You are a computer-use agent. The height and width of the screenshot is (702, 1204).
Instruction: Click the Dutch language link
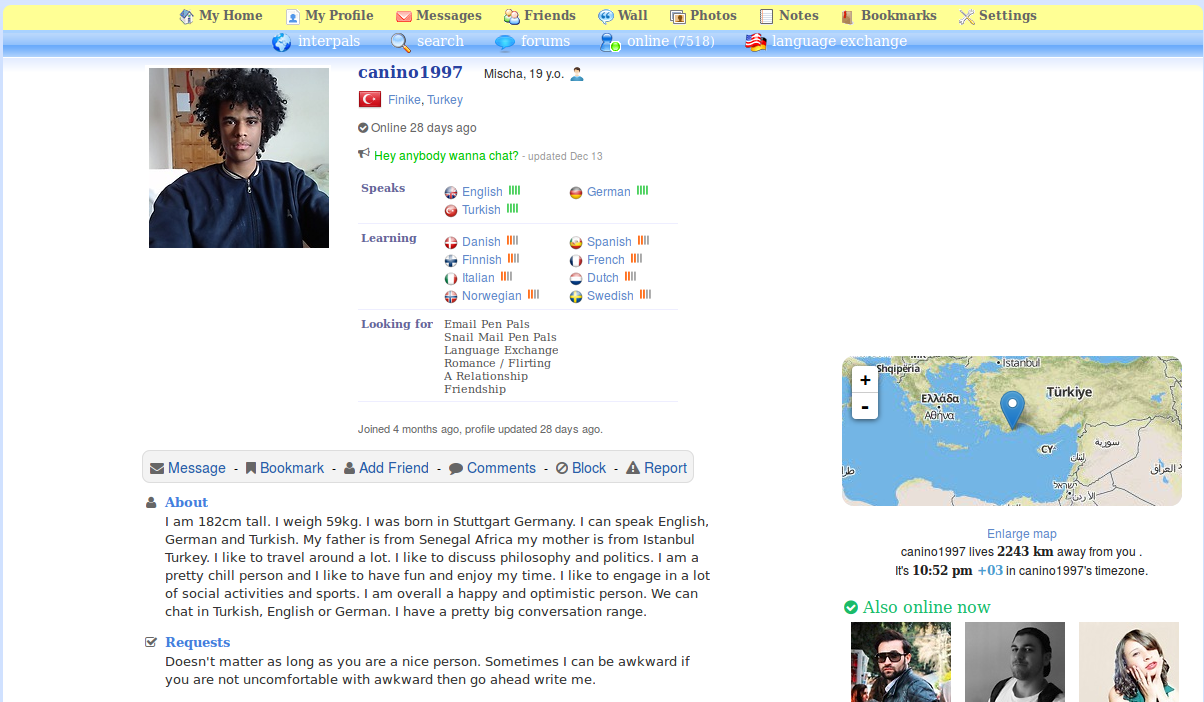pos(603,278)
